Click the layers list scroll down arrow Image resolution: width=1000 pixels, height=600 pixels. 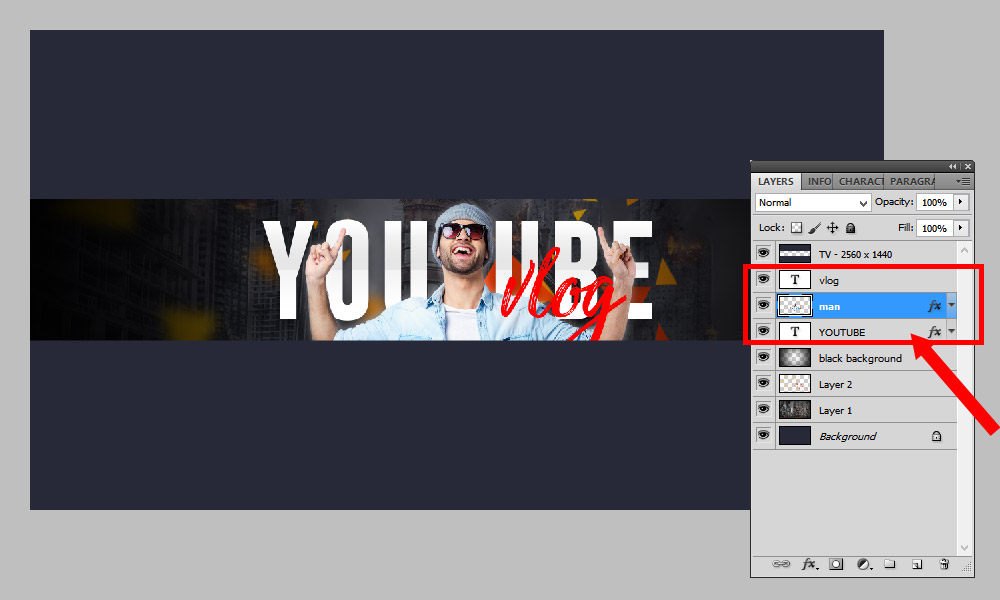click(964, 548)
